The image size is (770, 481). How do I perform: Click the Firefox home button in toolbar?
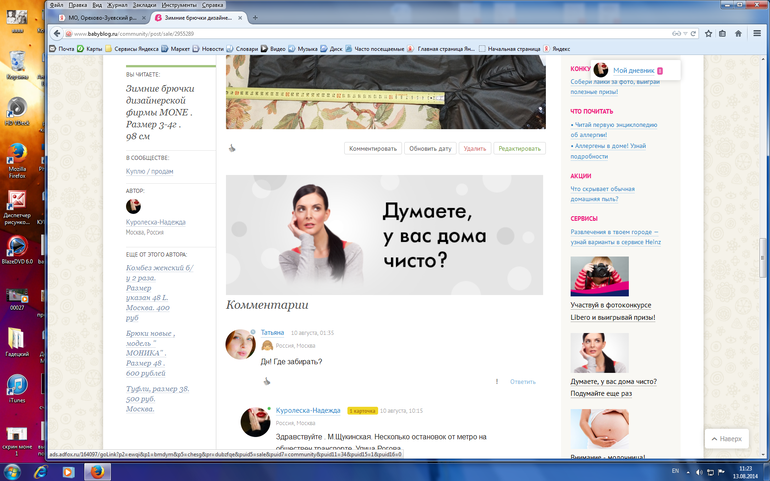(739, 33)
